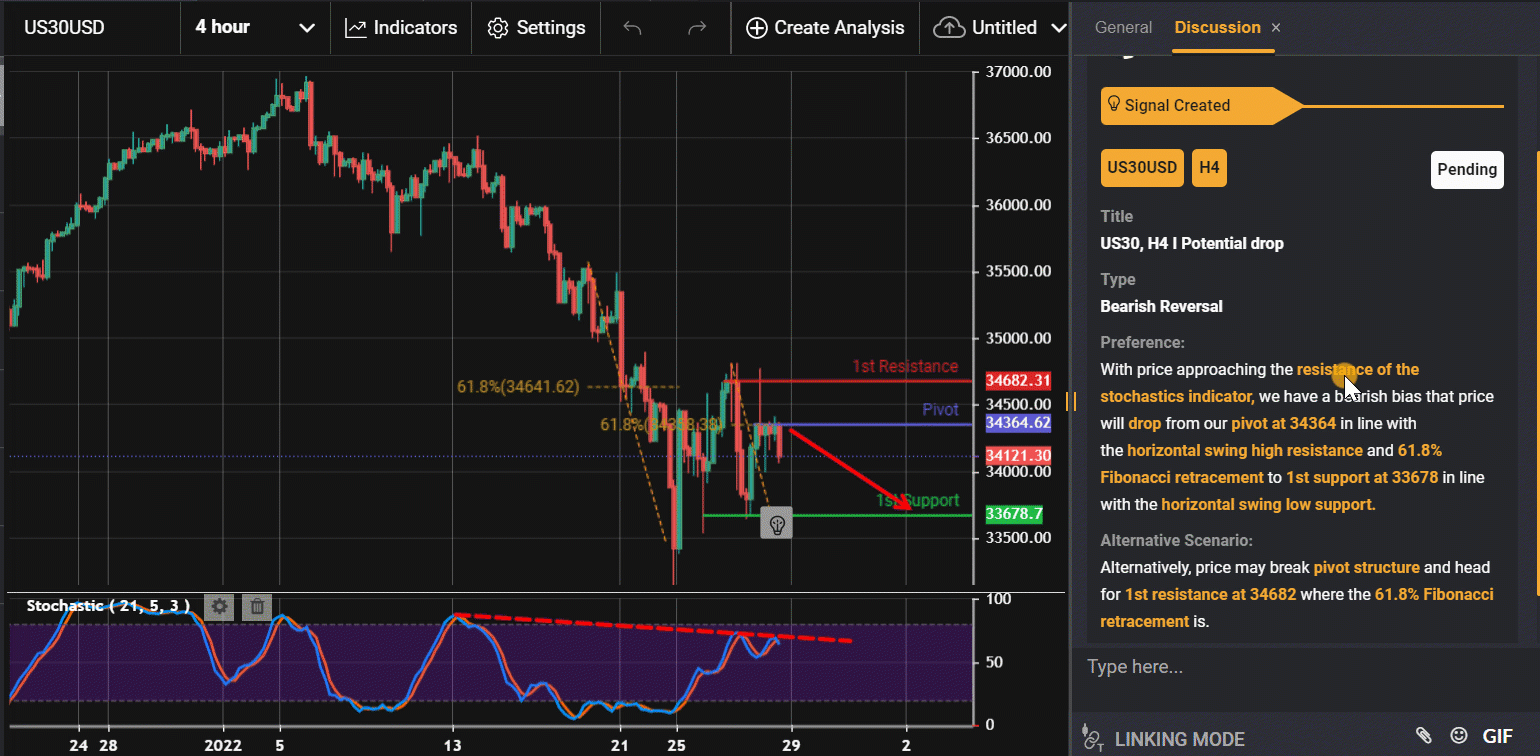Click the 2022 date axis label
The width and height of the screenshot is (1540, 756).
(x=223, y=745)
